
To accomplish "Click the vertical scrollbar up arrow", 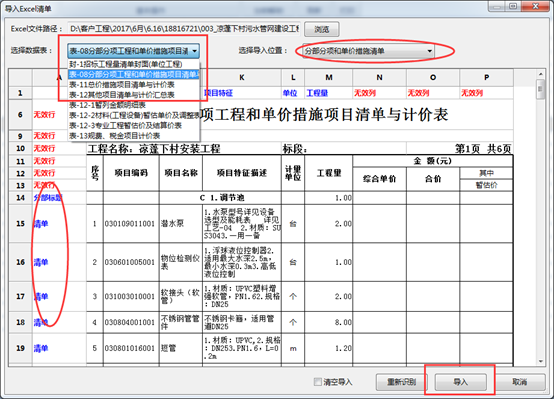I will [540, 74].
